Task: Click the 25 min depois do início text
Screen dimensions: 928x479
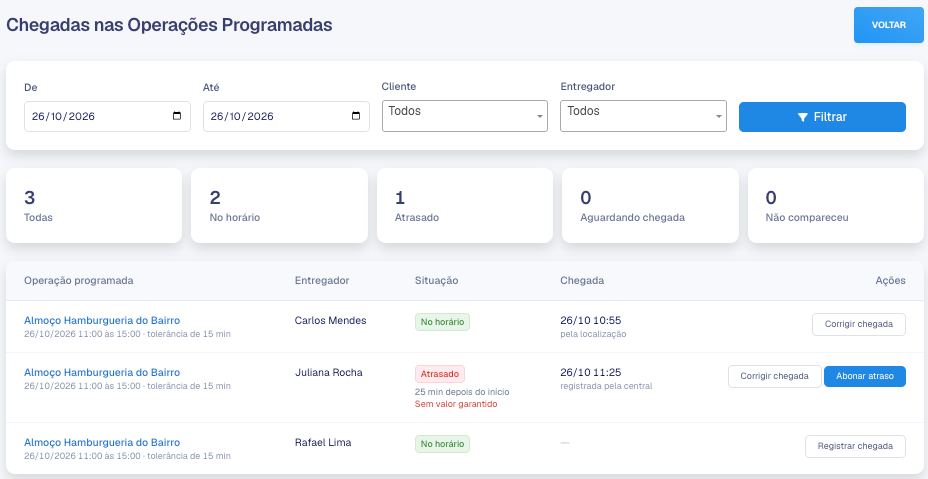Action: [462, 392]
